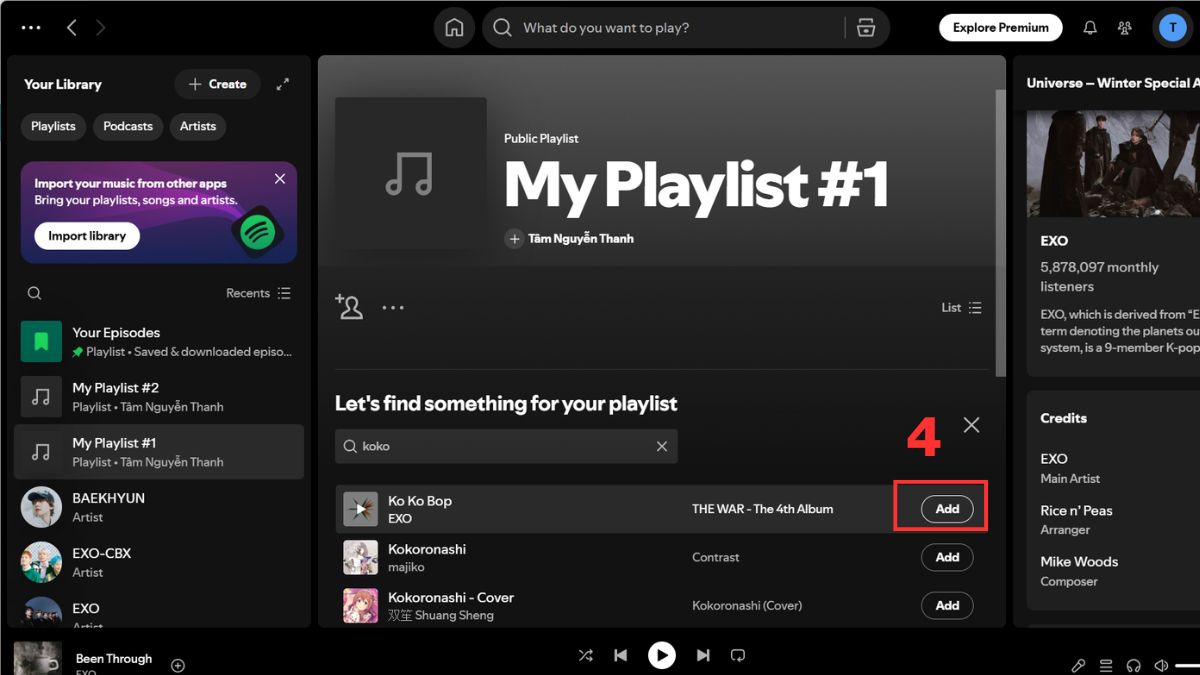Click the Browse icon in search bar
Viewport: 1200px width, 675px height.
866,28
